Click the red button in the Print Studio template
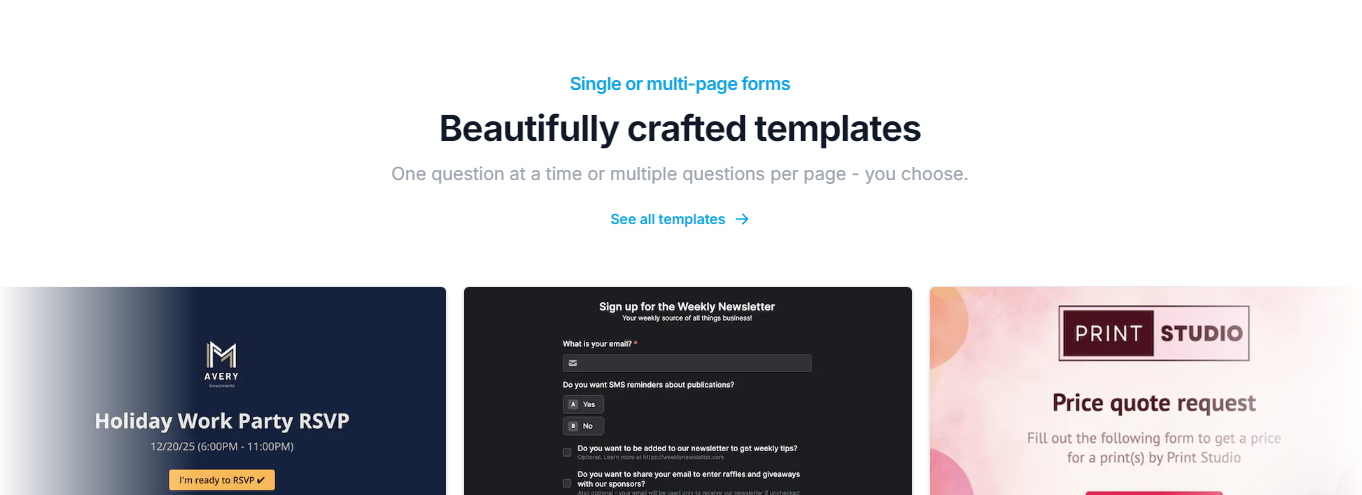Screen dimensions: 1362x495 1154,492
